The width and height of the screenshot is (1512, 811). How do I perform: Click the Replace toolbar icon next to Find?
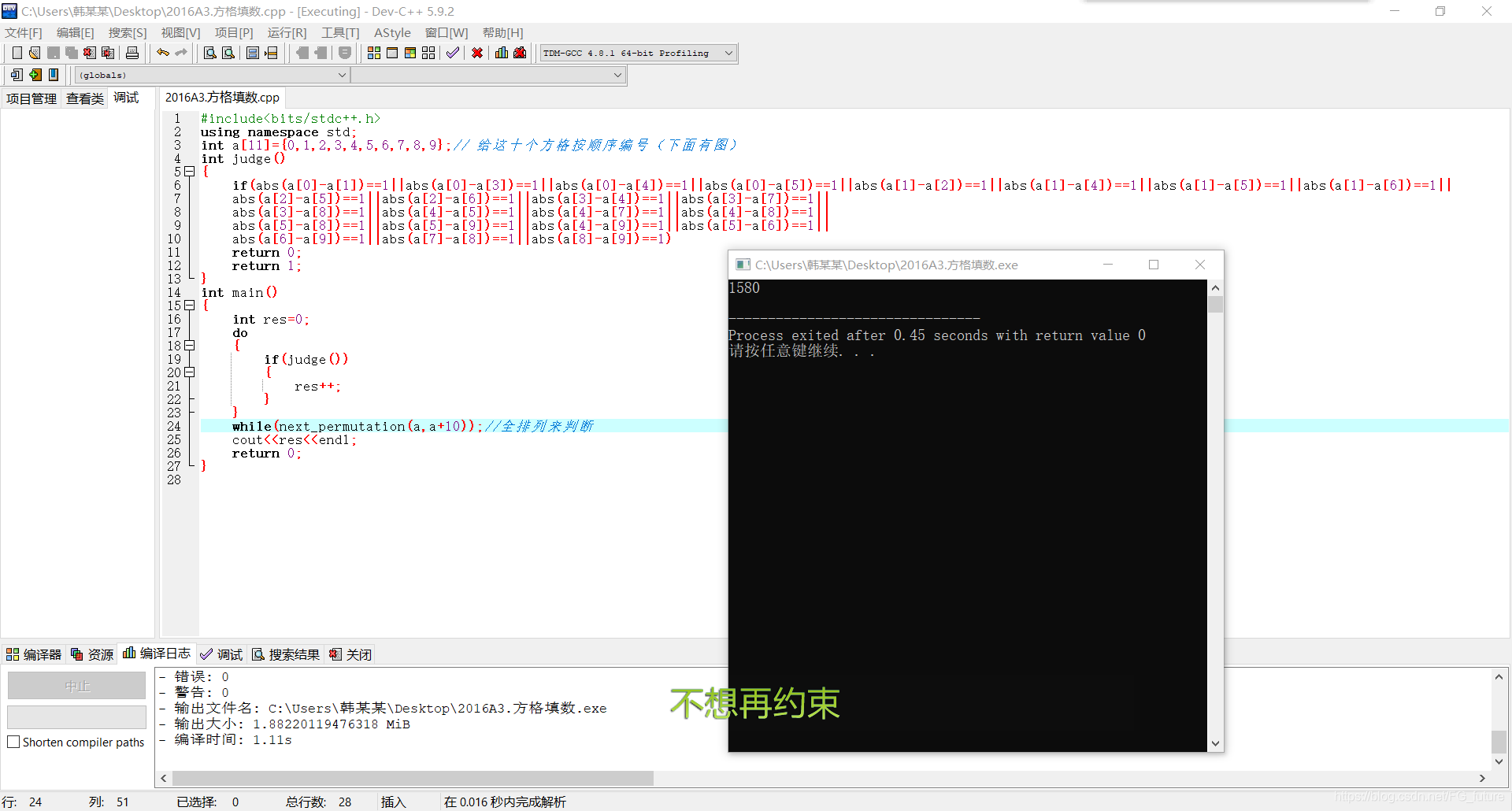pos(228,53)
